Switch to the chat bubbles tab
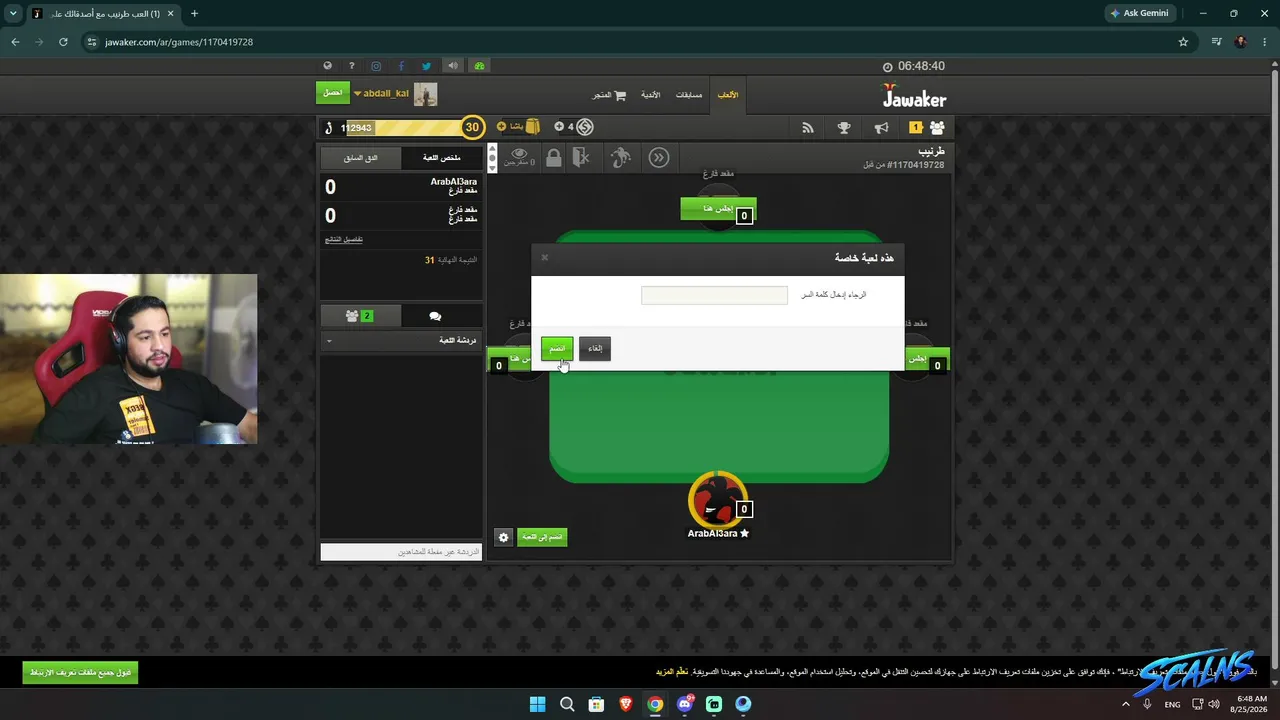This screenshot has height=720, width=1280. (x=435, y=316)
